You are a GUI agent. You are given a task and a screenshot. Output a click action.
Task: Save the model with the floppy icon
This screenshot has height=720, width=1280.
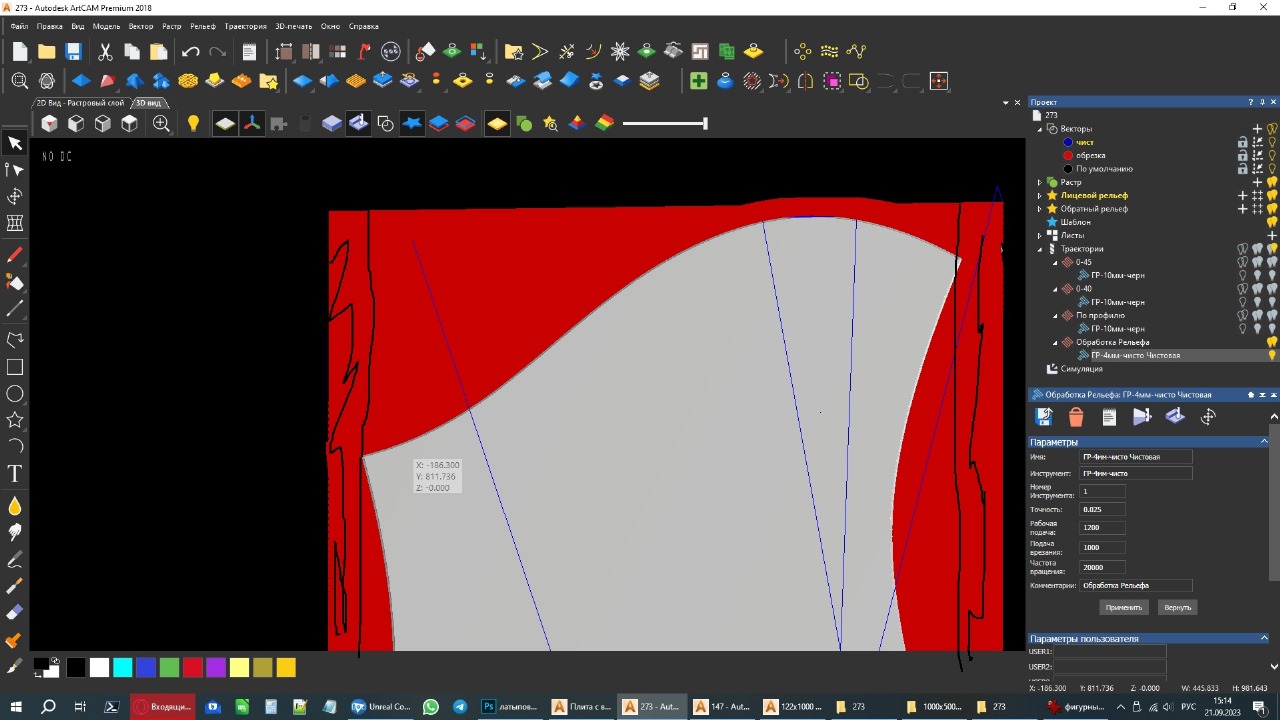coord(73,51)
